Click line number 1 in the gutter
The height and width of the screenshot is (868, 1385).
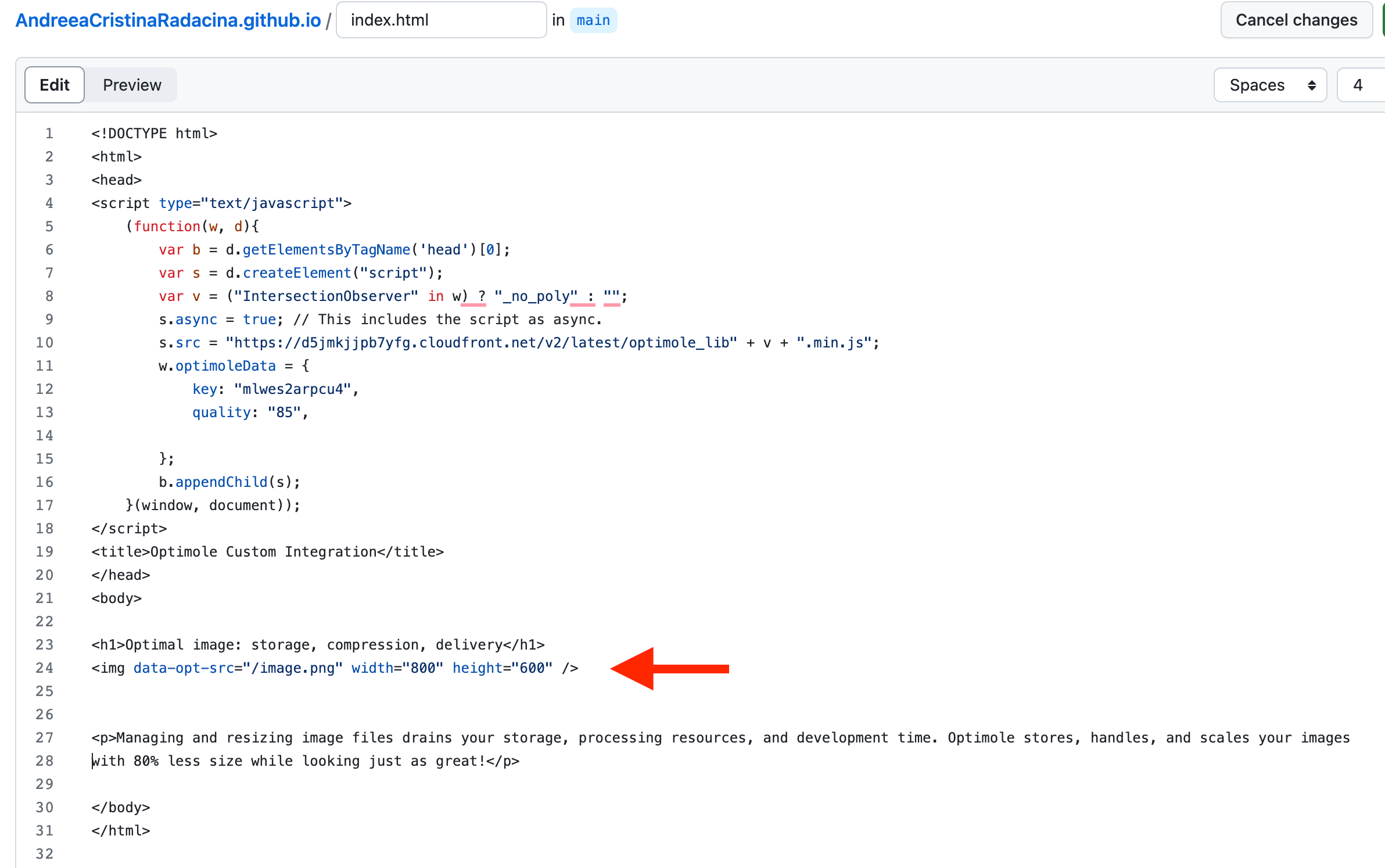[49, 134]
